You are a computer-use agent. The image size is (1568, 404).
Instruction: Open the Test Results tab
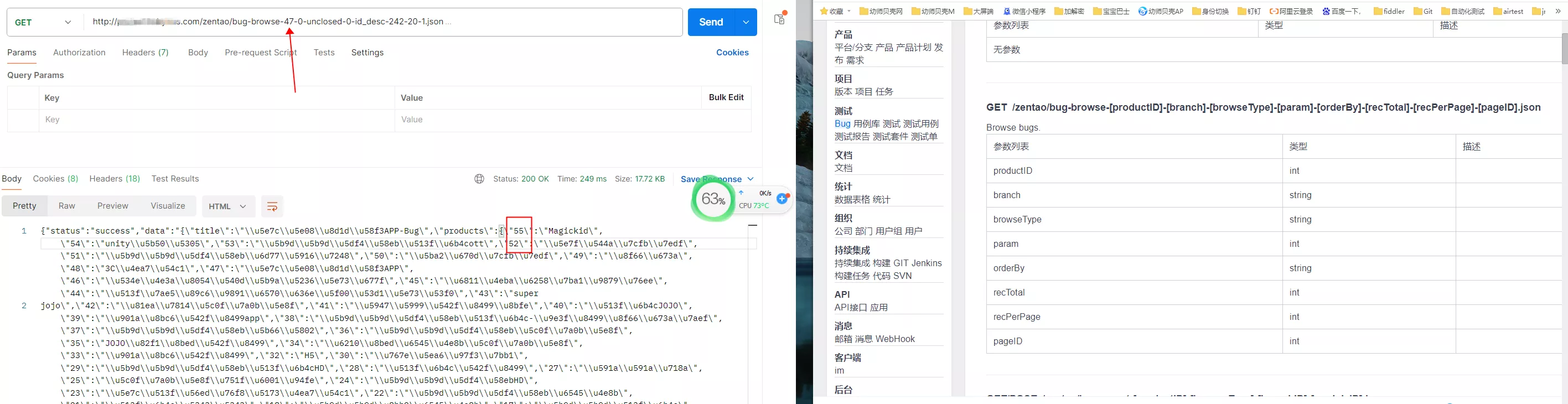pyautogui.click(x=175, y=178)
